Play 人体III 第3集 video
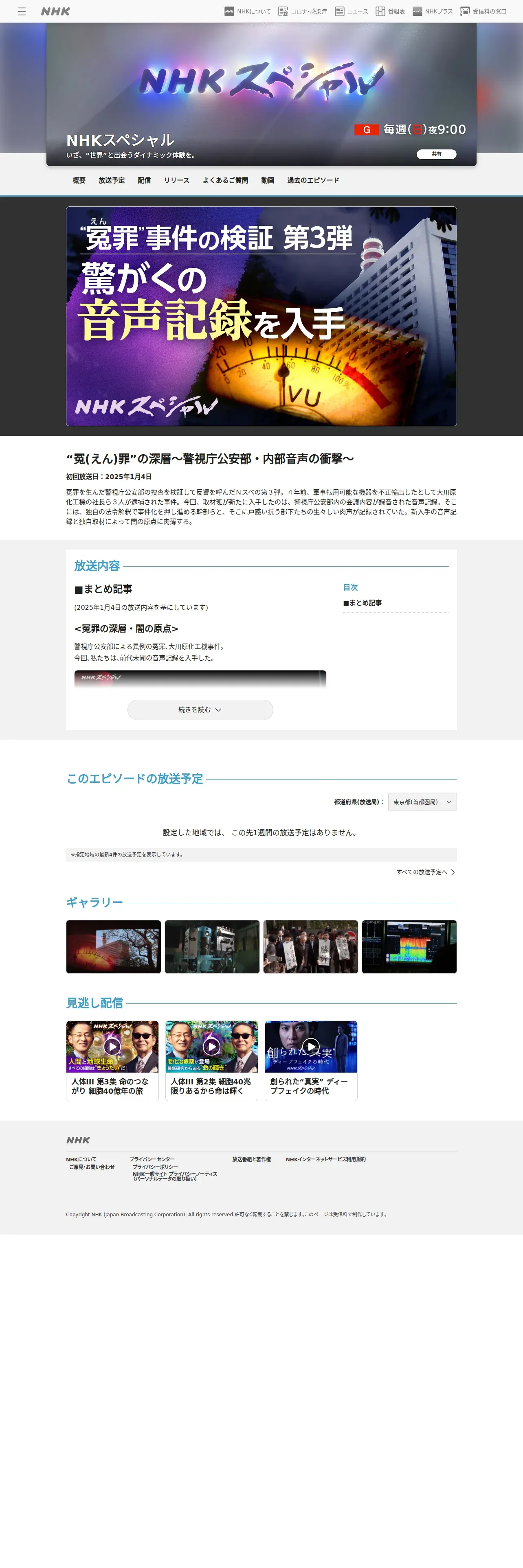The height and width of the screenshot is (1568, 523). tap(112, 1046)
